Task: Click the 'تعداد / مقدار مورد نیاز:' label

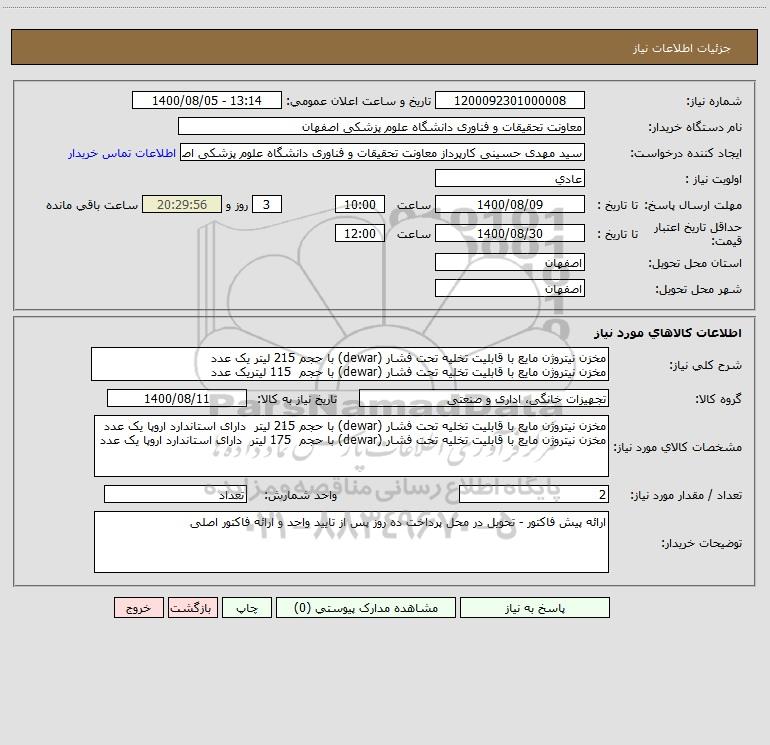Action: click(x=686, y=496)
